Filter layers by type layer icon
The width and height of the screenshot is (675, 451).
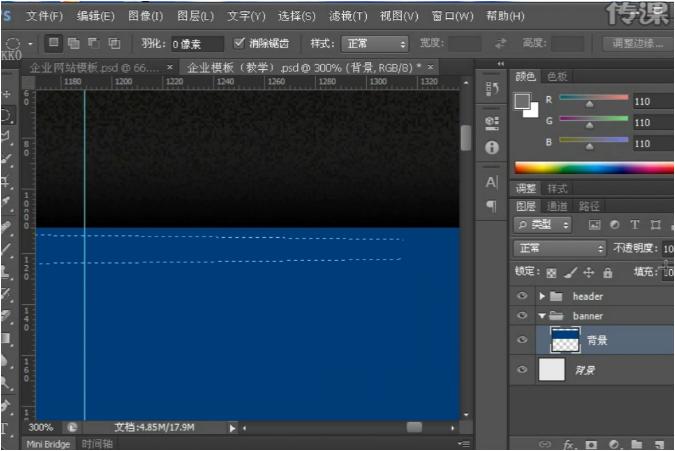(x=635, y=225)
